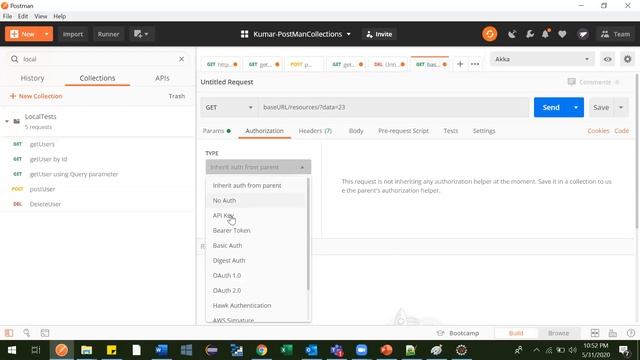This screenshot has height=360, width=640.
Task: Open the comments icon
Action: [x=571, y=82]
